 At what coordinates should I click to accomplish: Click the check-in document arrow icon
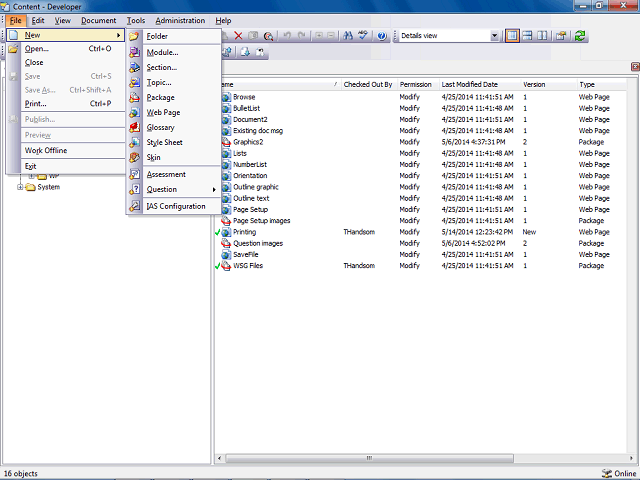245,52
